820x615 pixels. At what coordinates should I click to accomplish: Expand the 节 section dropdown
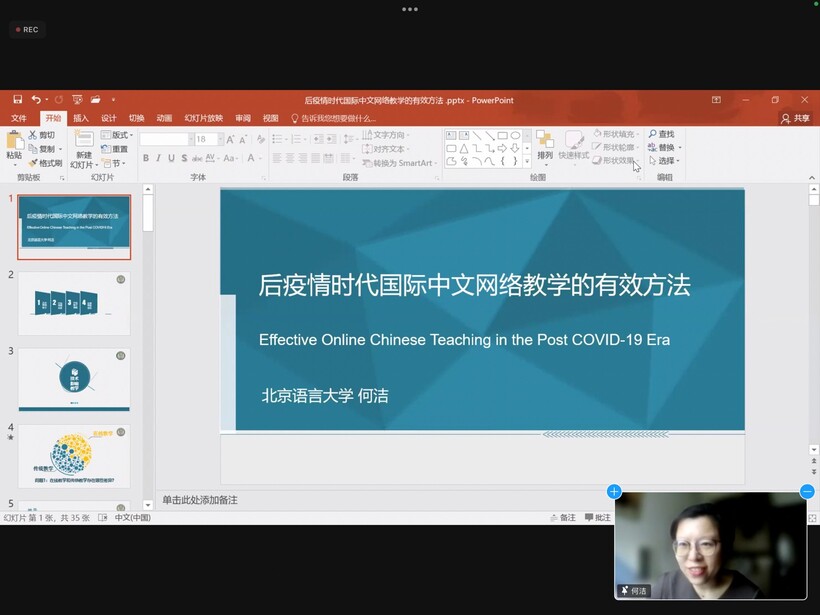pyautogui.click(x=113, y=163)
